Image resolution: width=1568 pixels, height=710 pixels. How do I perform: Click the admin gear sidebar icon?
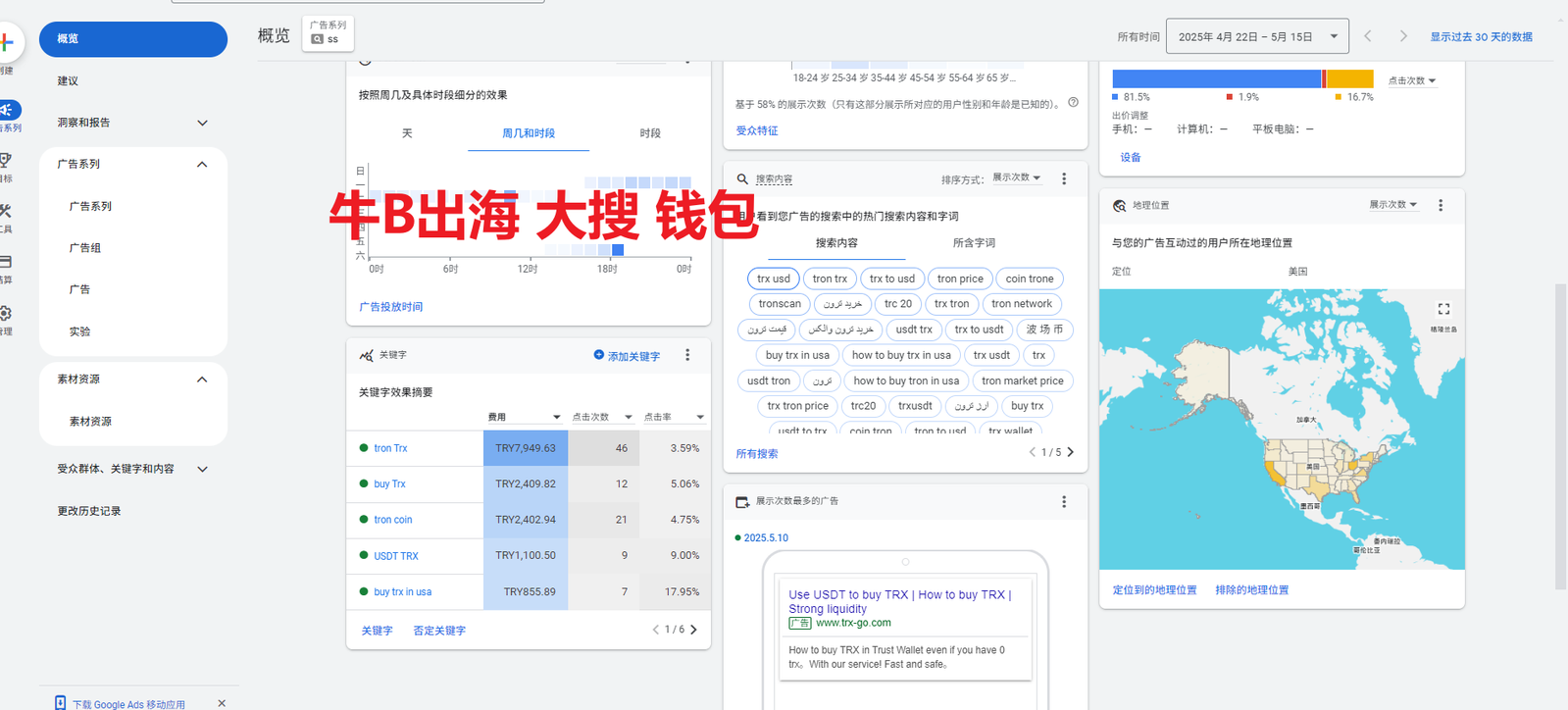pos(5,313)
